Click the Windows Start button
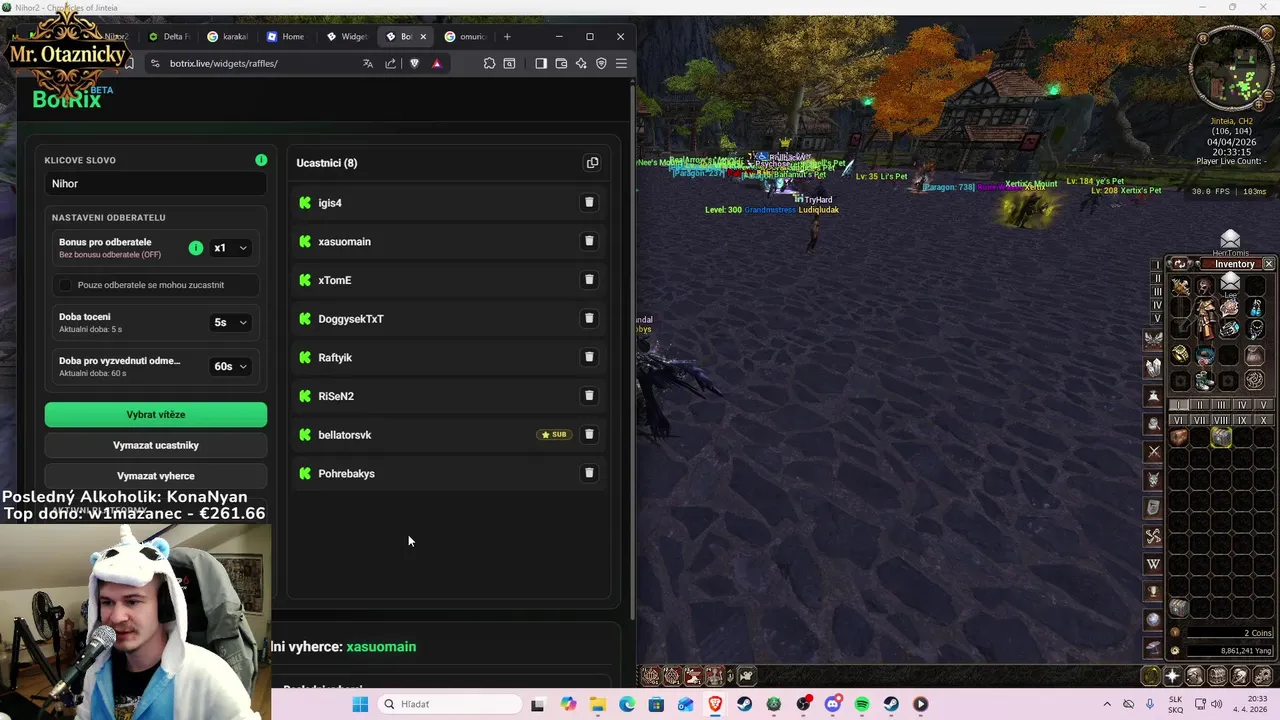Screen dimensions: 1280x720 [360, 704]
